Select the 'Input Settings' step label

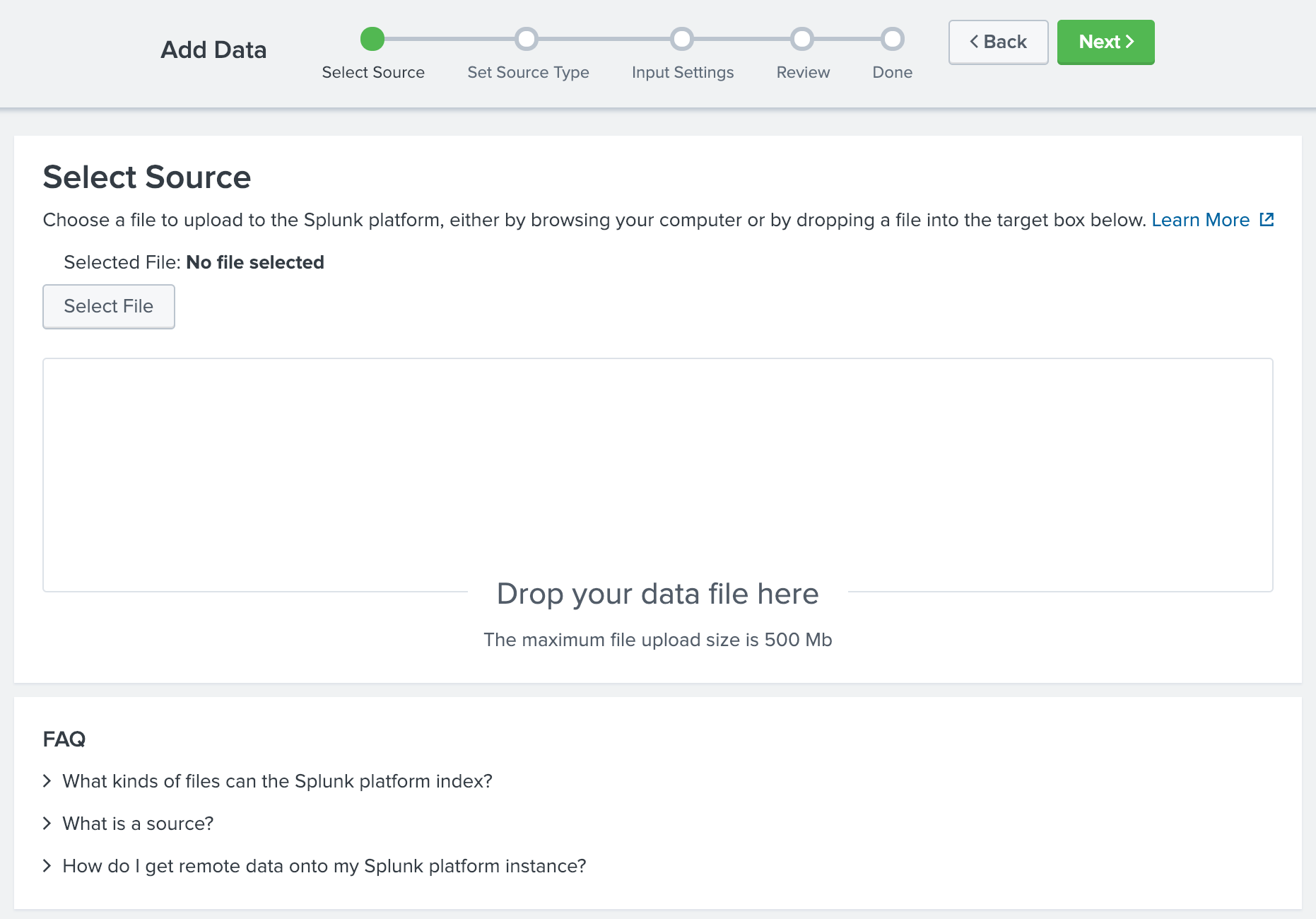[682, 72]
